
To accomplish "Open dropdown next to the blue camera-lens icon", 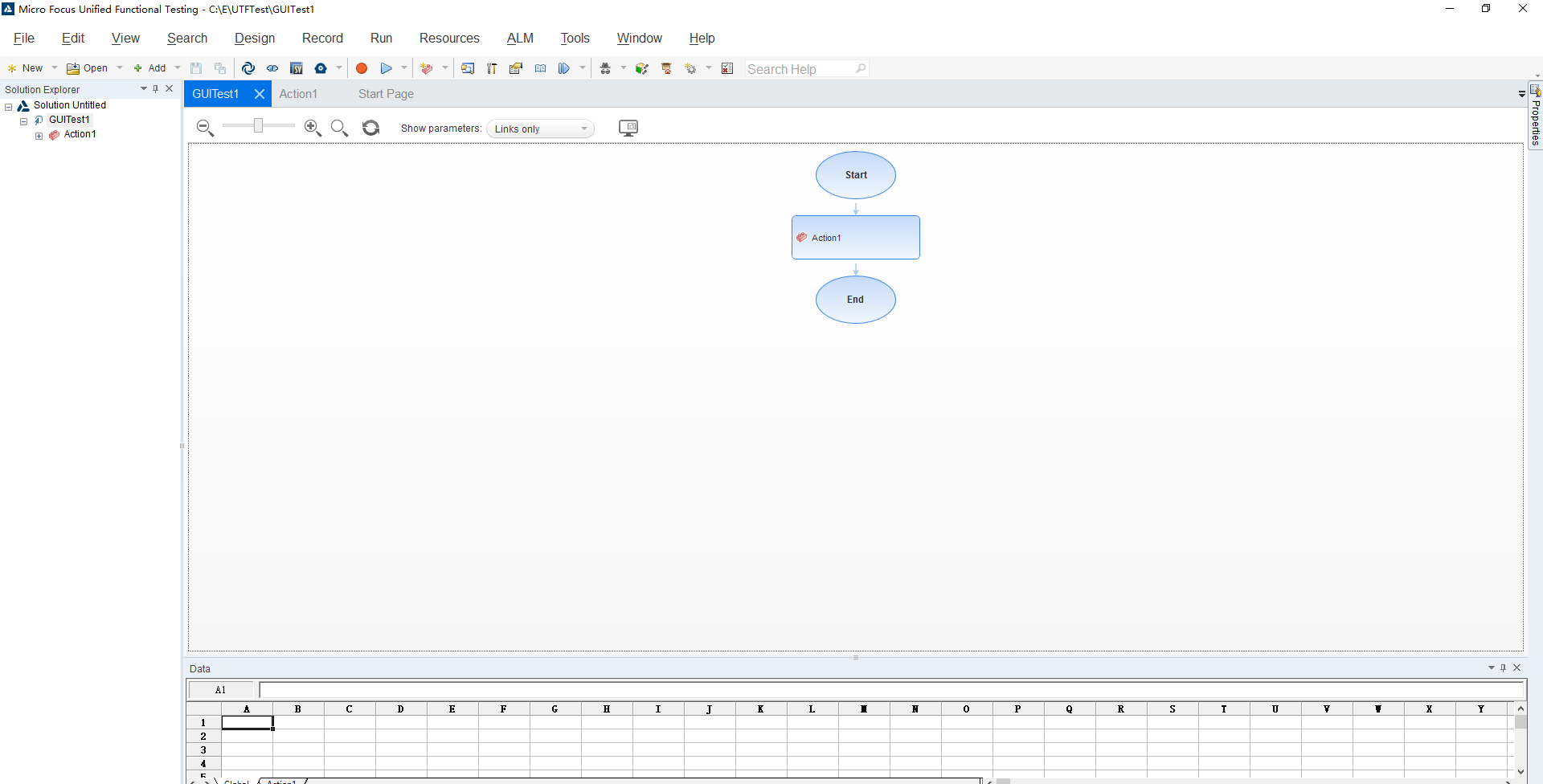I will [339, 68].
